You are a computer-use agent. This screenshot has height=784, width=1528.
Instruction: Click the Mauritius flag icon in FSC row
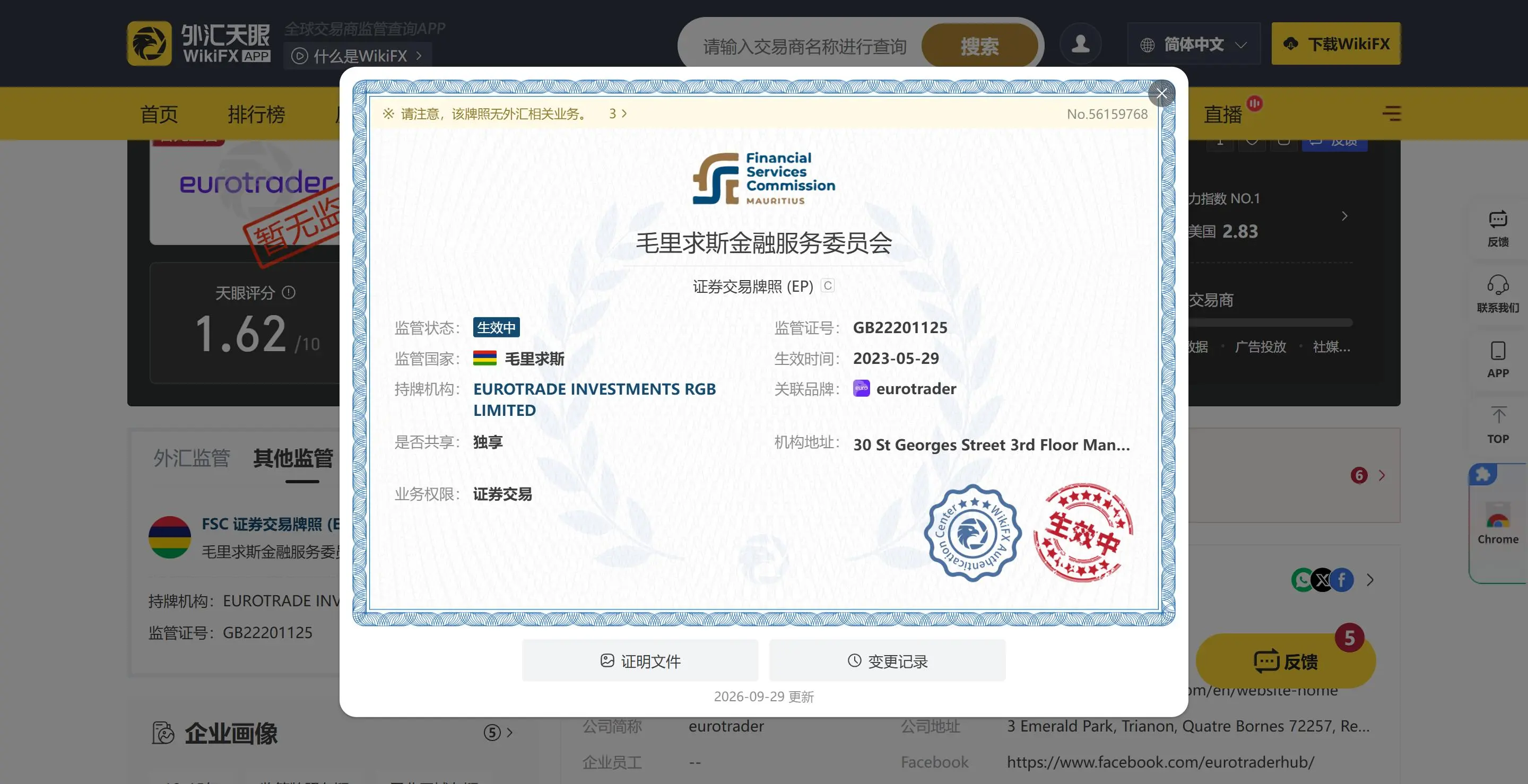click(170, 537)
